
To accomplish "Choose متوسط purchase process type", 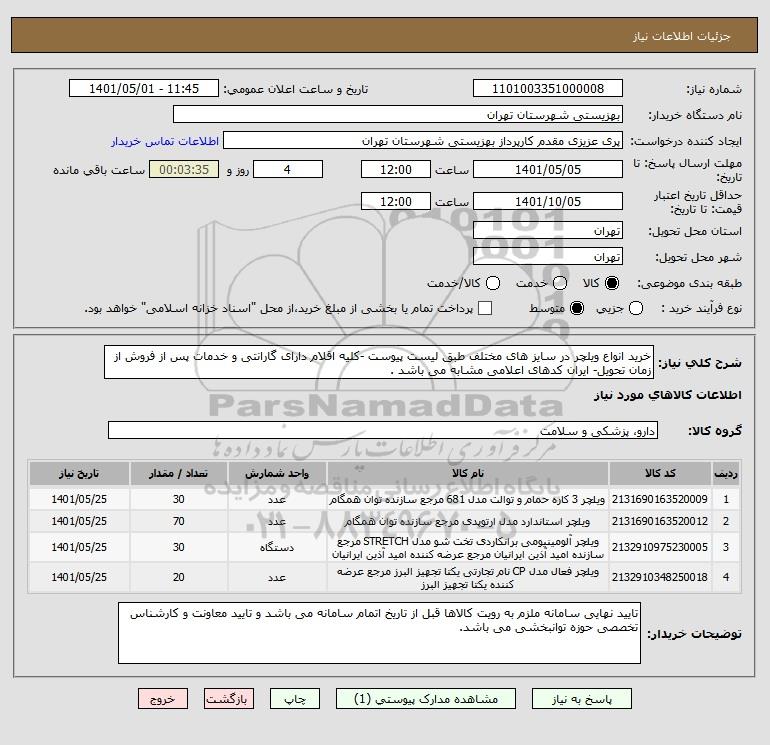I will click(577, 308).
